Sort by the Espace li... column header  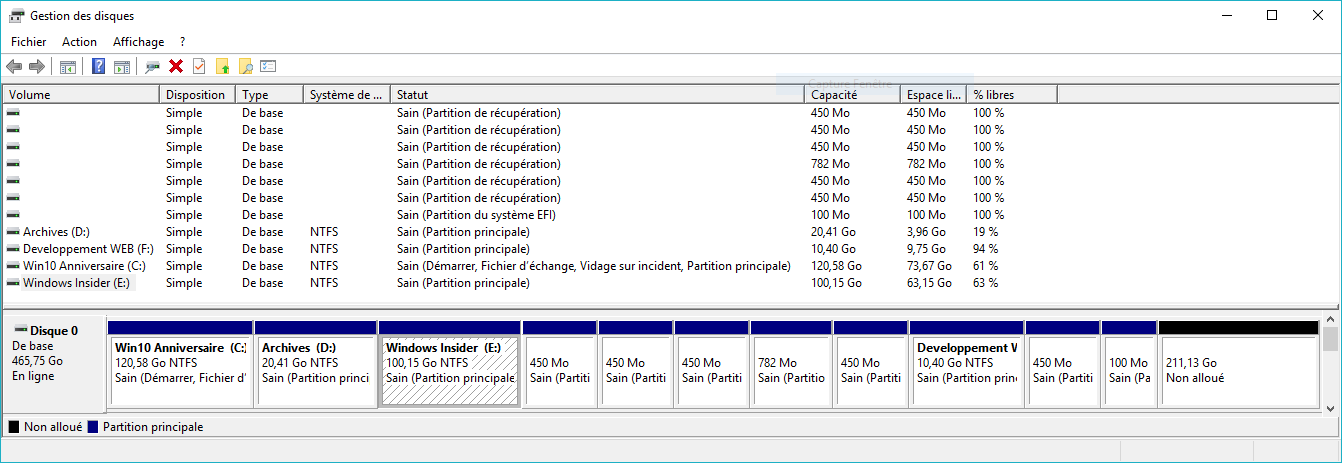coord(933,95)
